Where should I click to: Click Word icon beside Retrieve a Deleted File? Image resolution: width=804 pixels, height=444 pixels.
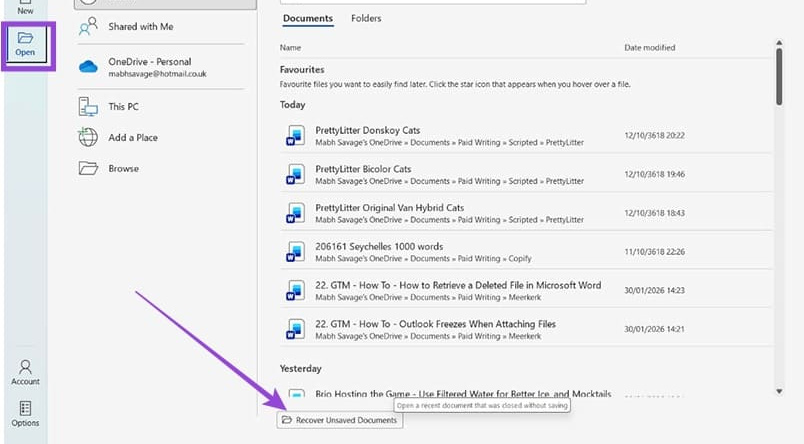(295, 291)
